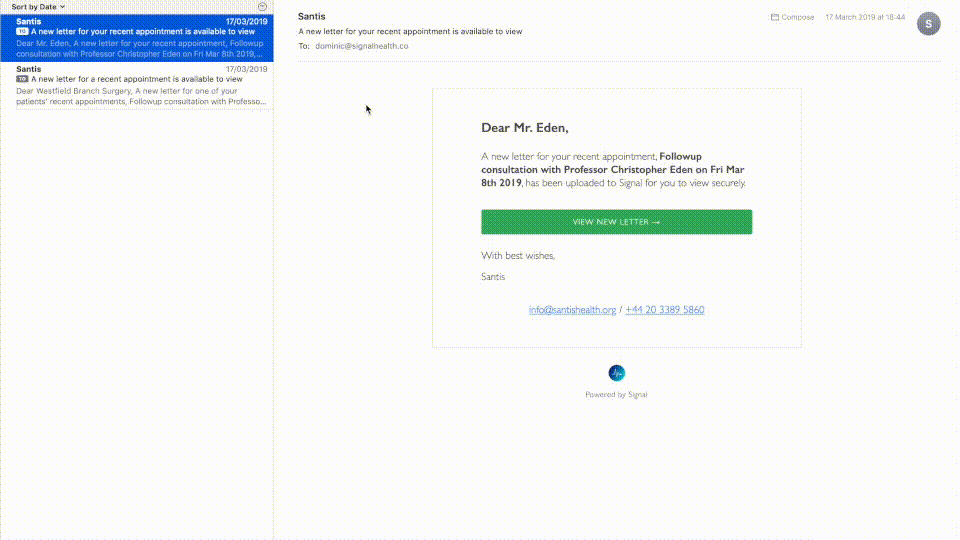
Task: Open the Sort by Date dropdown
Action: click(38, 7)
